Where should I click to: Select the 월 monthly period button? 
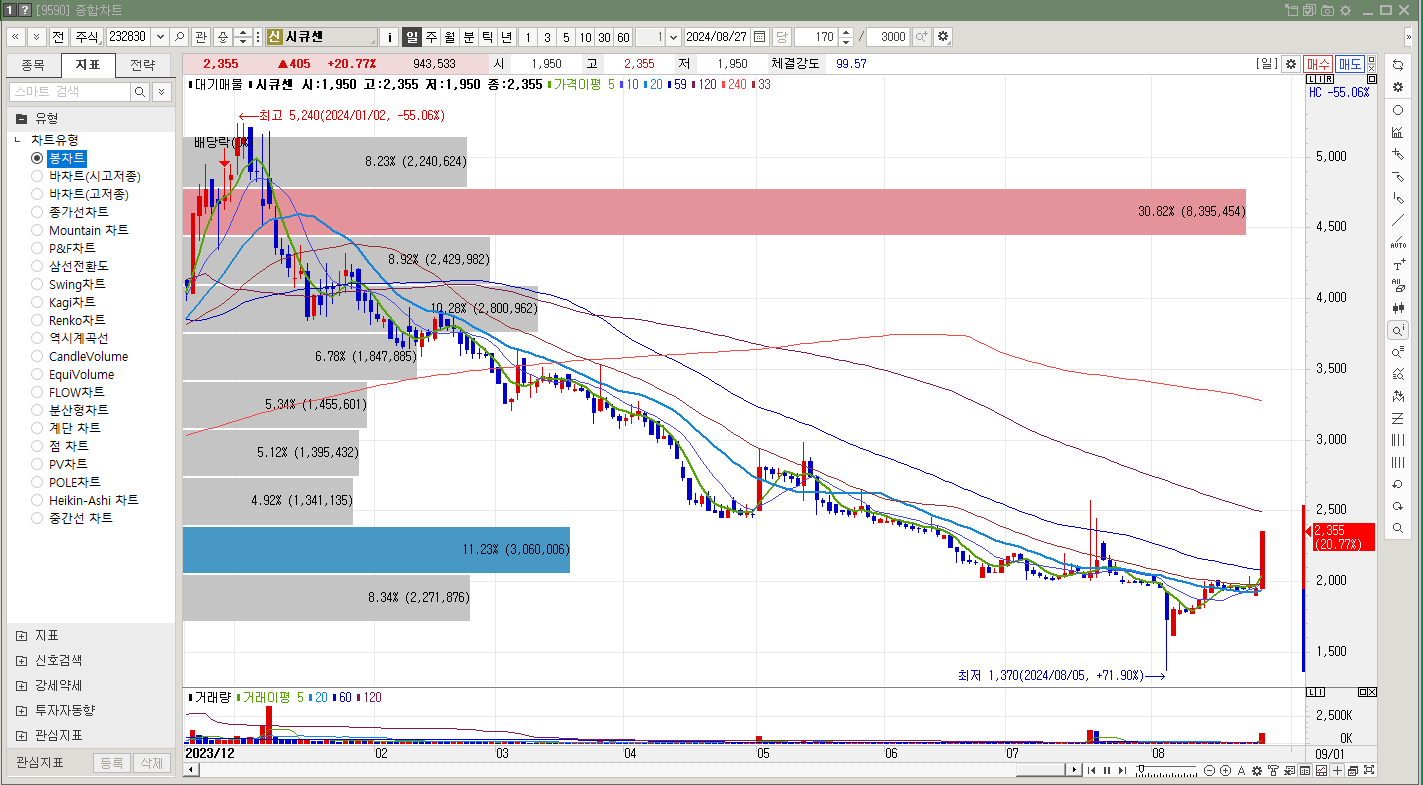pyautogui.click(x=450, y=37)
